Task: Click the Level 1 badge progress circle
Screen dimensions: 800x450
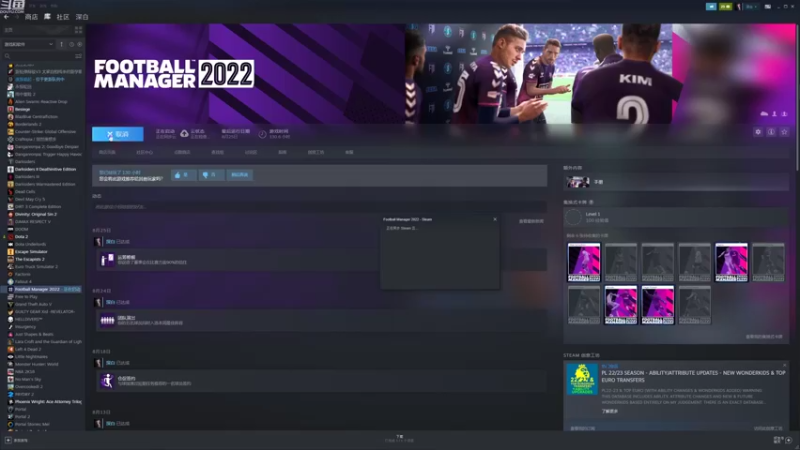Action: [573, 217]
